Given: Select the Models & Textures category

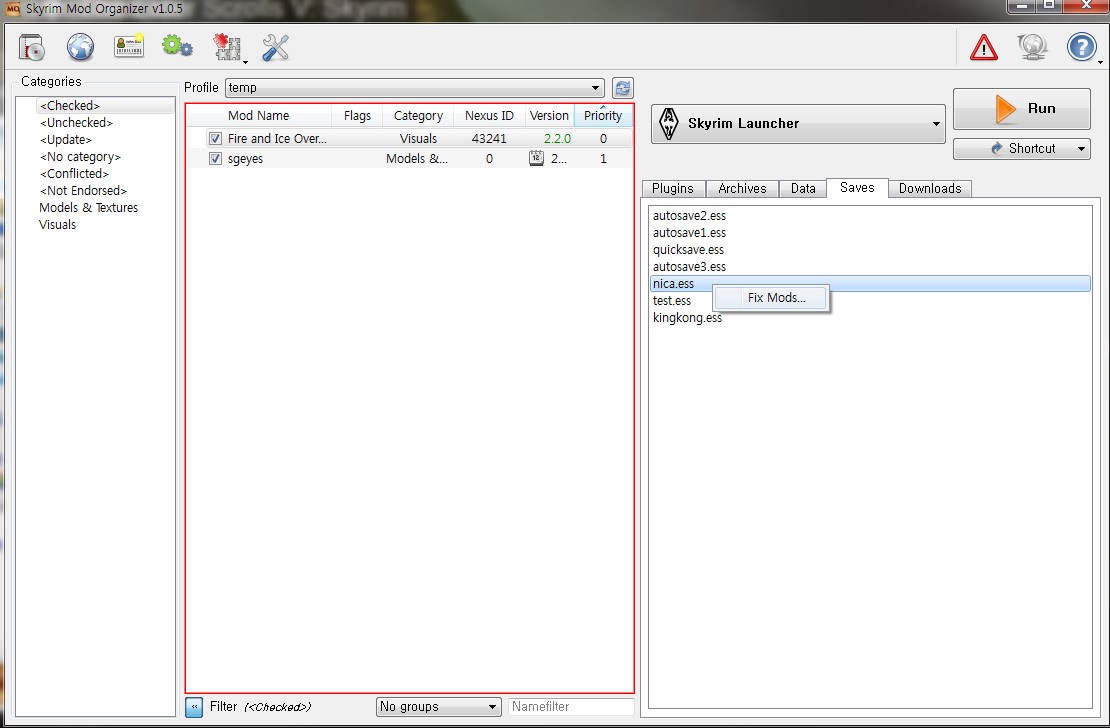Looking at the screenshot, I should pos(88,207).
